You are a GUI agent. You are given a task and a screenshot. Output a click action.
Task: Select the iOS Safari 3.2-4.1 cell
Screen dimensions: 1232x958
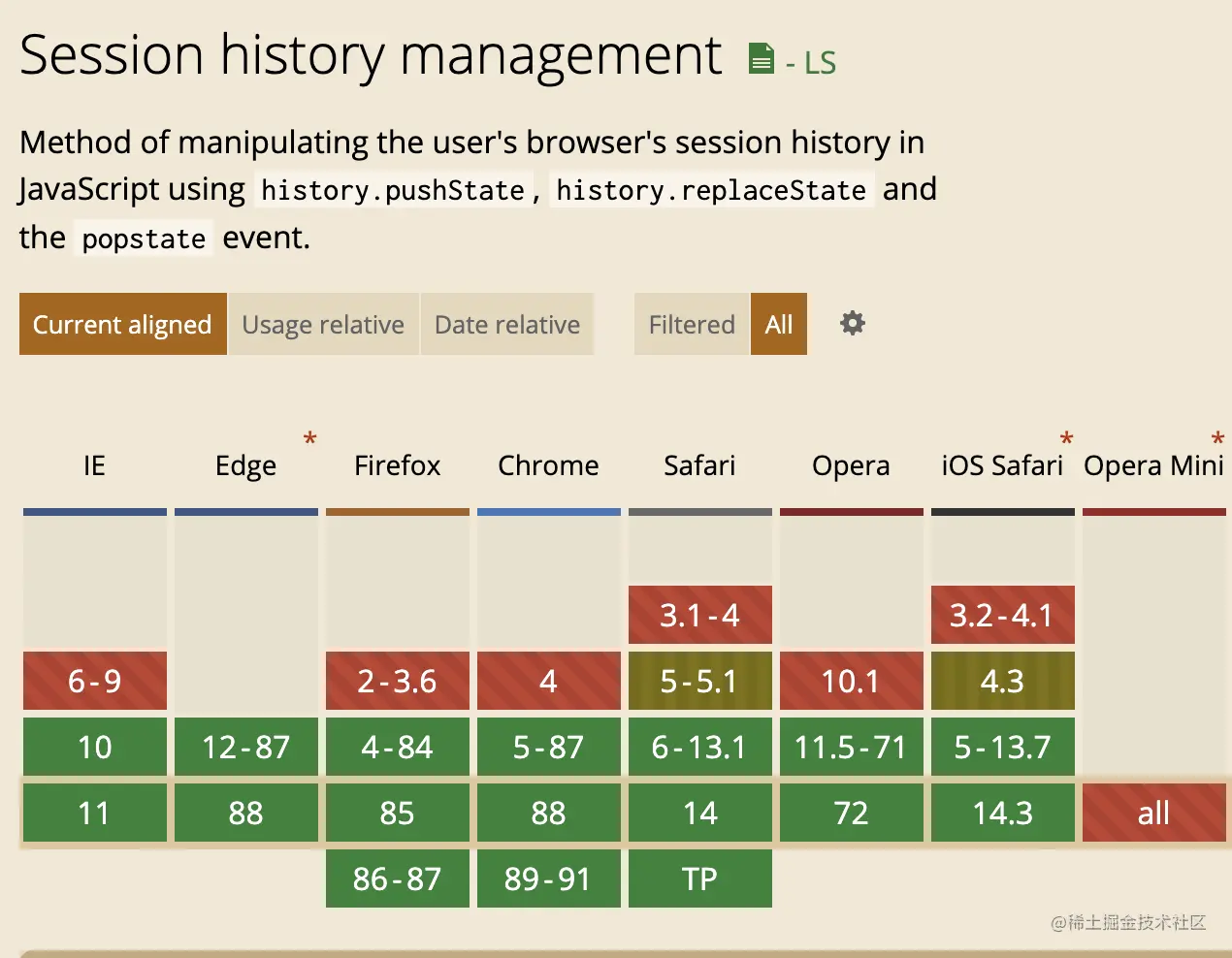click(x=1003, y=615)
